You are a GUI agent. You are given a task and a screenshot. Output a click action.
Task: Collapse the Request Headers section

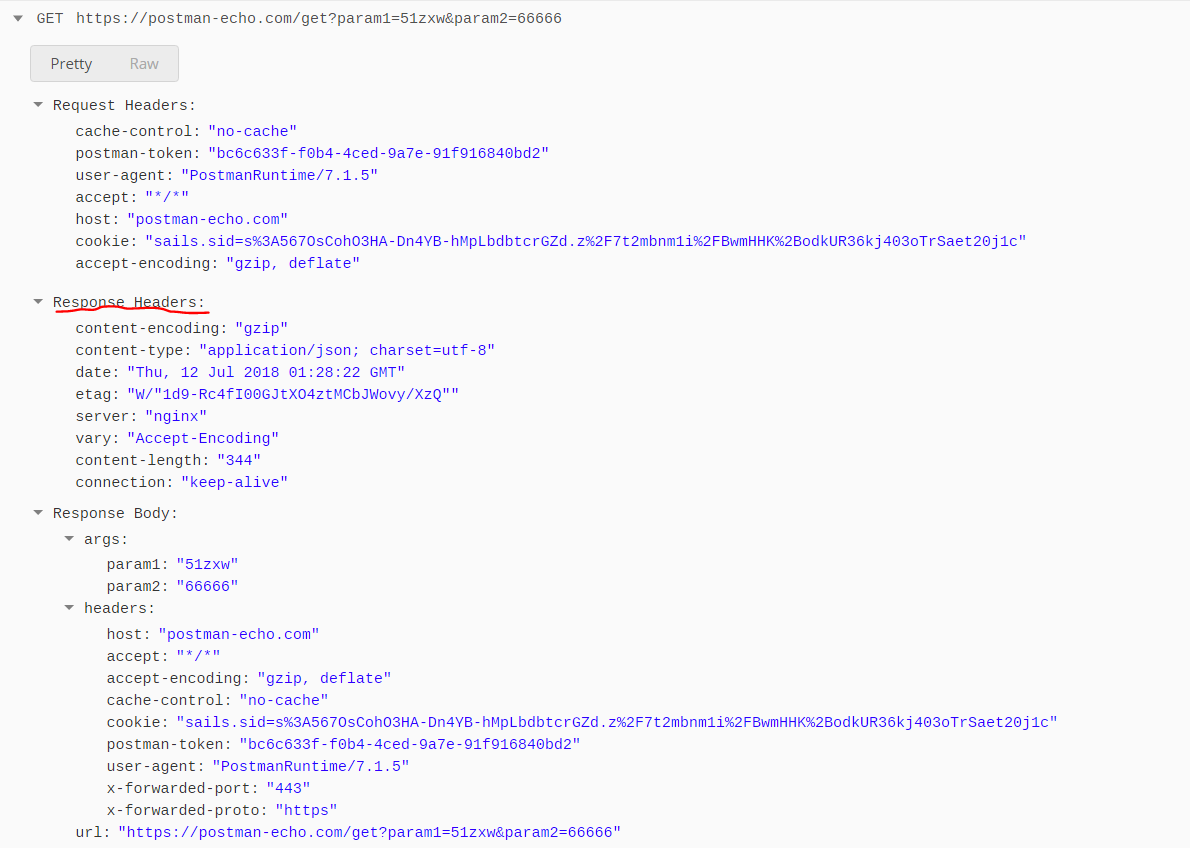38,104
